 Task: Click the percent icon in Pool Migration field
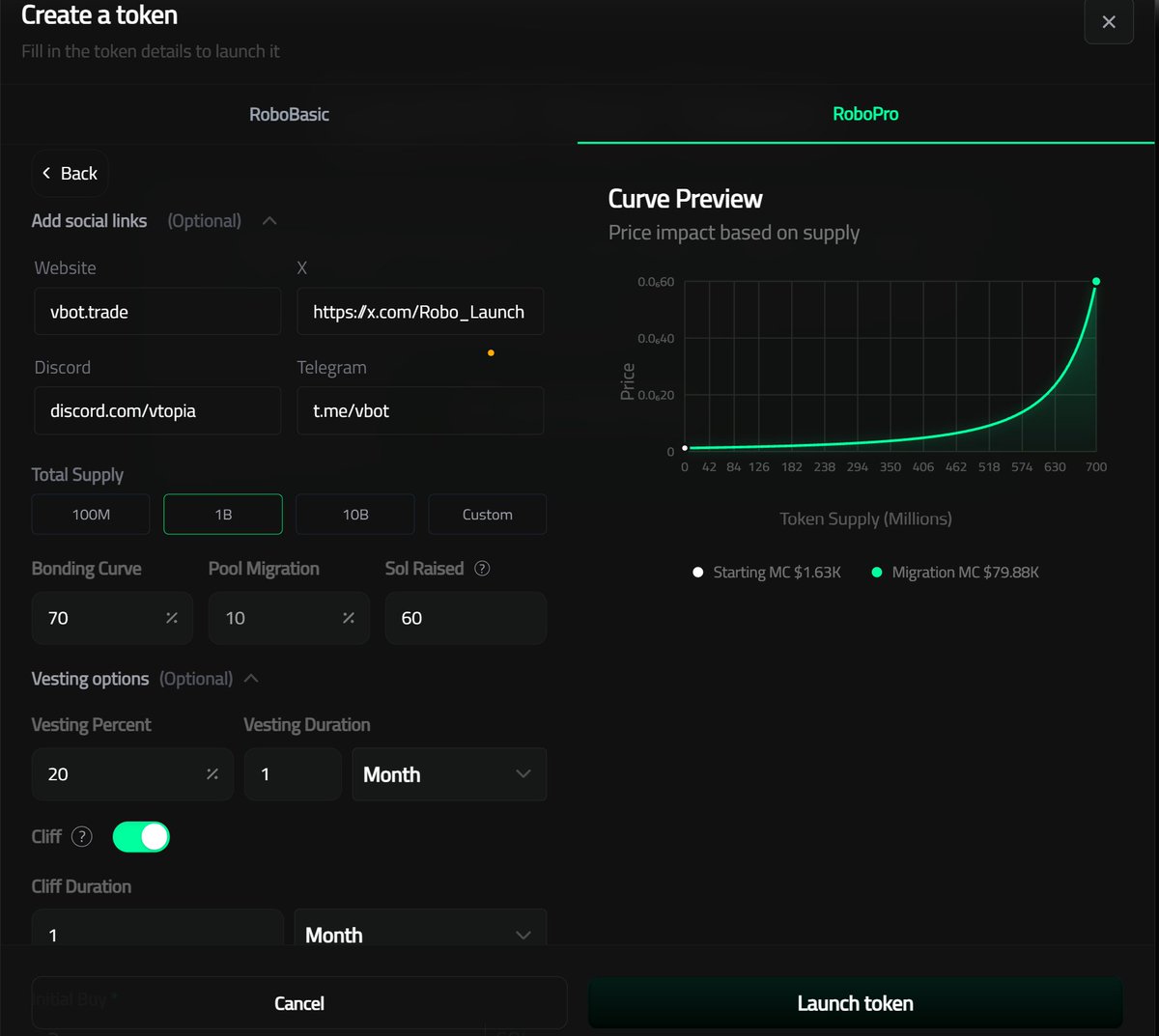(x=347, y=618)
